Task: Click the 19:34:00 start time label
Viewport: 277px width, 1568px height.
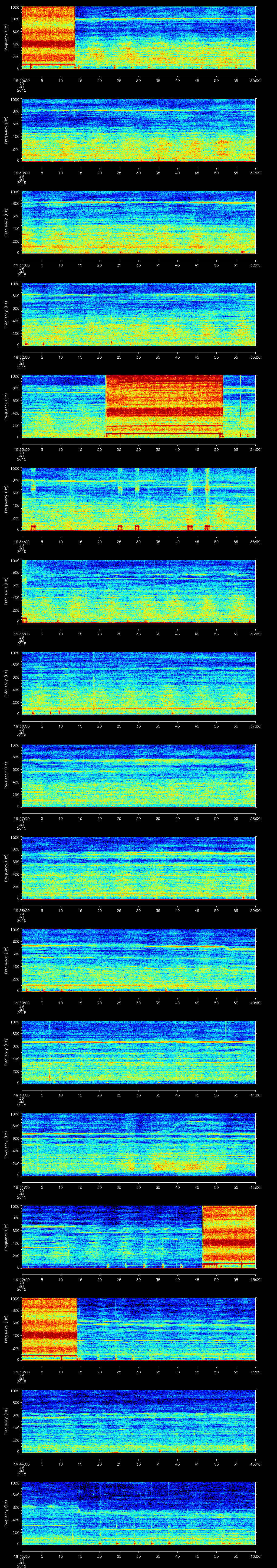Action: [x=21, y=542]
